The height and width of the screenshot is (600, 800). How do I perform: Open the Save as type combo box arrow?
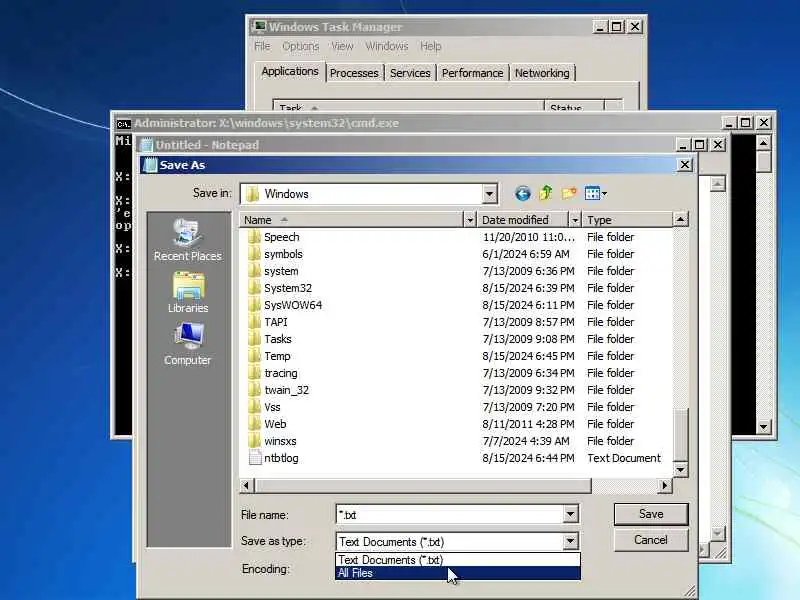[570, 541]
